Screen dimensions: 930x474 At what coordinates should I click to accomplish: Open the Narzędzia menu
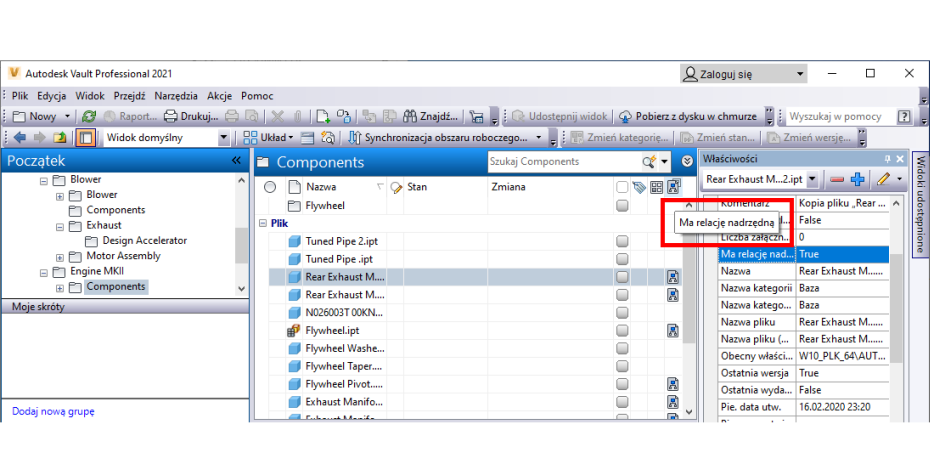176,96
